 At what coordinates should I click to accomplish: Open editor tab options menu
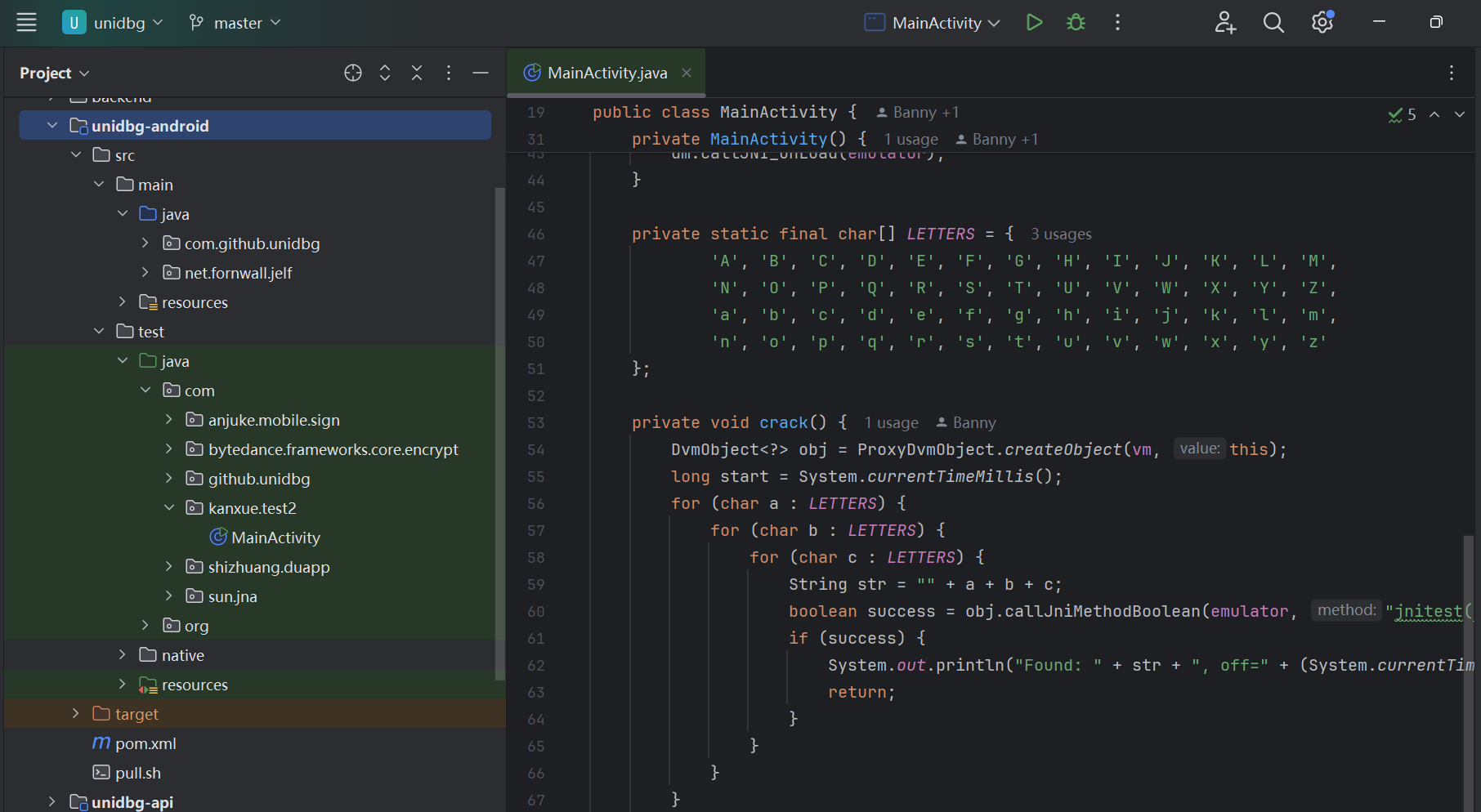(x=1452, y=73)
